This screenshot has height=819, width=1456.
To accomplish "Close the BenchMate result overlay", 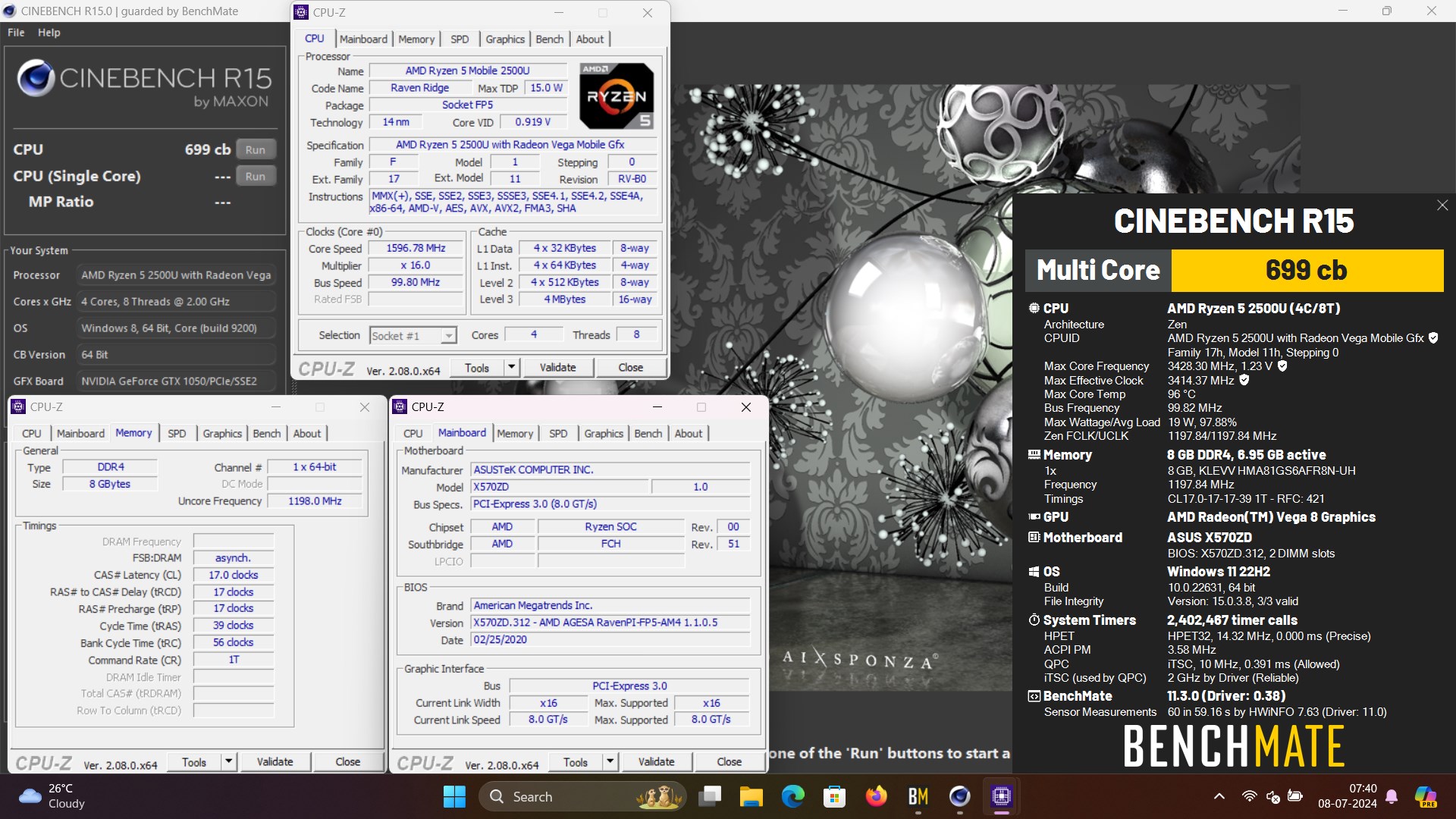I will [1442, 206].
